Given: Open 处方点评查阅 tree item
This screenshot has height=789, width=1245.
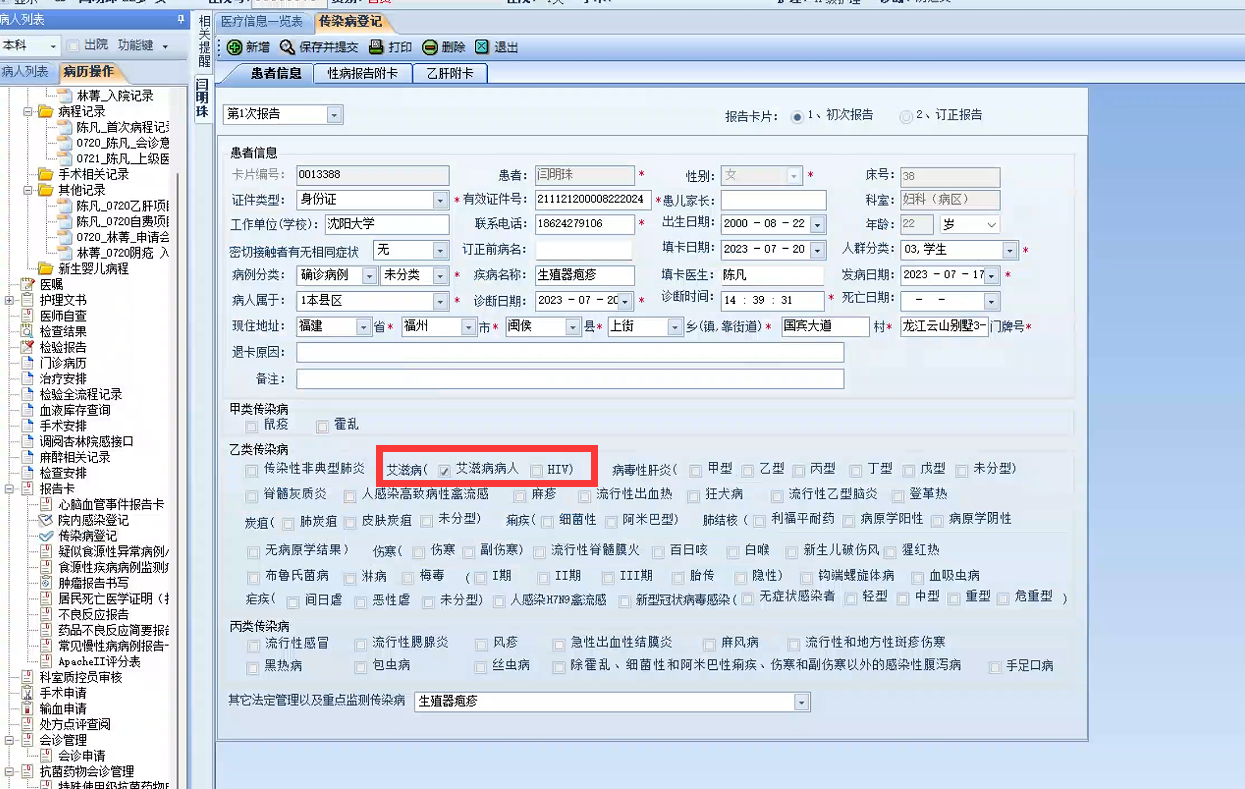Looking at the screenshot, I should click(75, 724).
